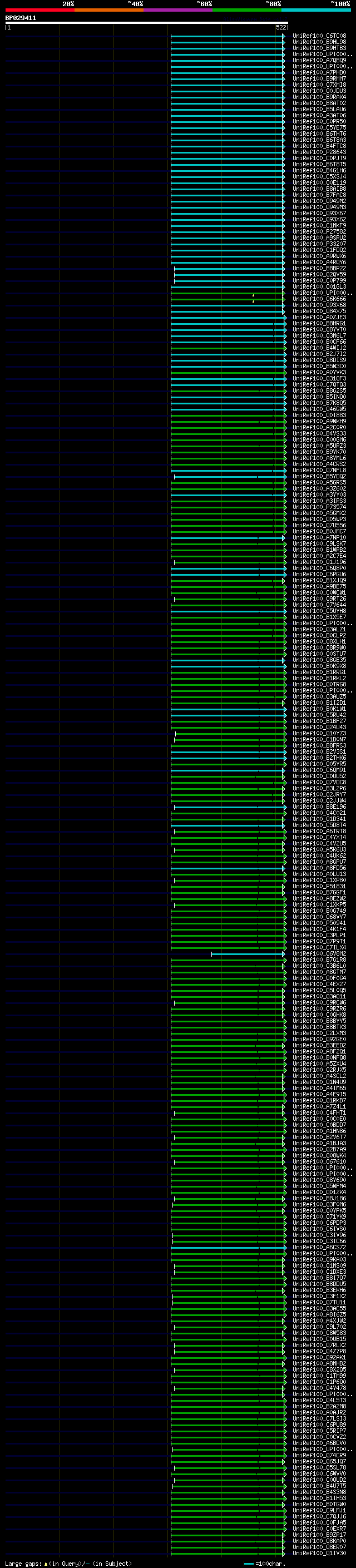Select hit label UniRef100_Q84X75
The image size is (356, 1568).
pyautogui.click(x=319, y=311)
